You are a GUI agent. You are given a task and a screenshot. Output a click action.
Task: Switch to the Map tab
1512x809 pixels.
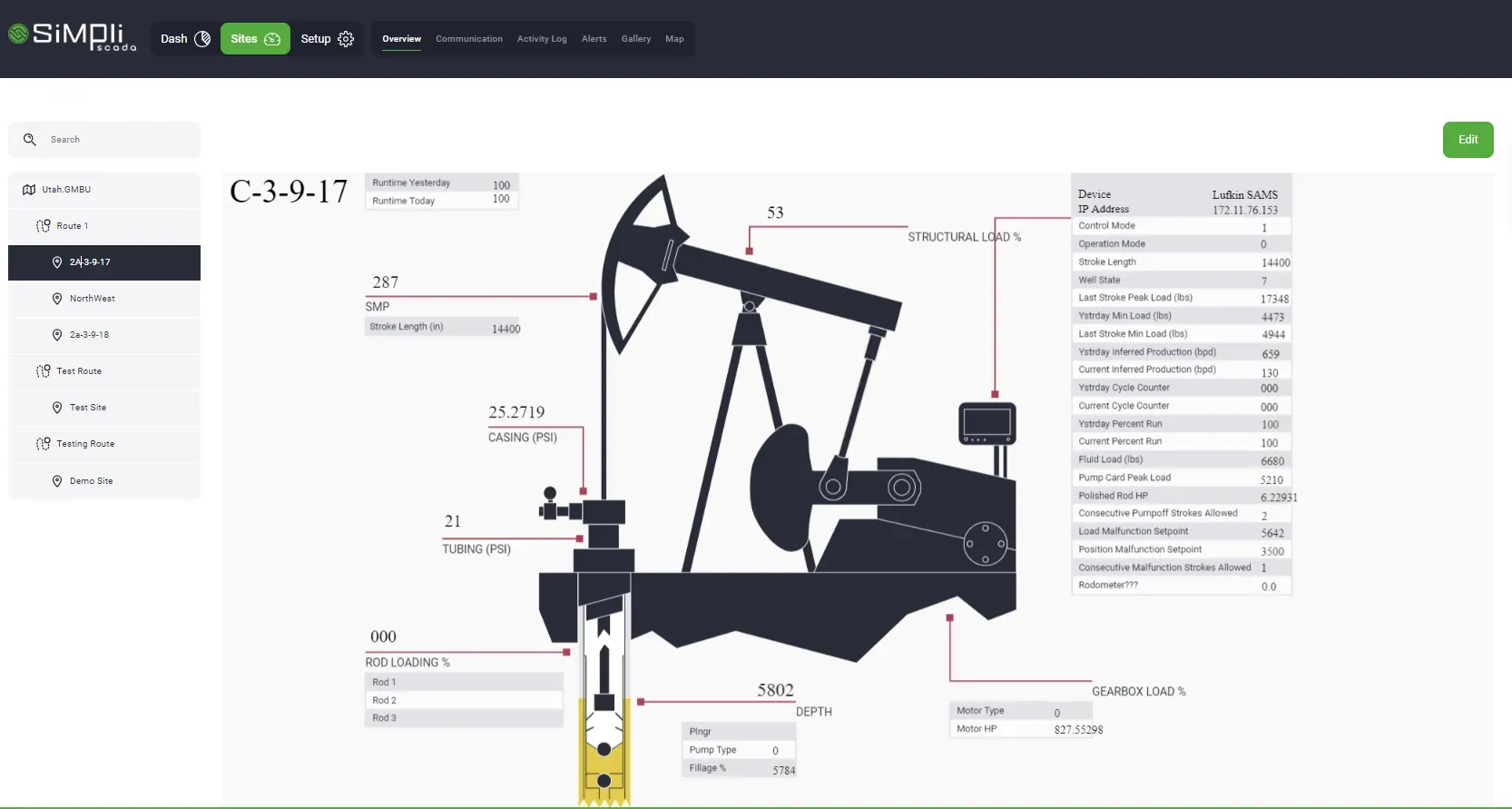(674, 39)
